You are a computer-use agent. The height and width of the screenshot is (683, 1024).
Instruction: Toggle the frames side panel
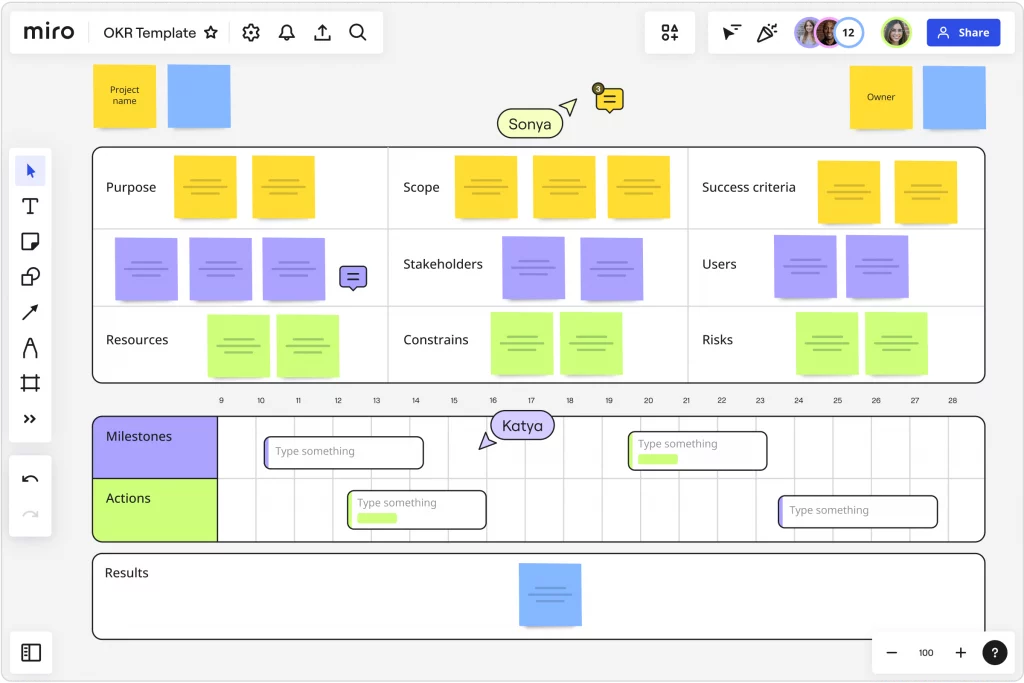pos(31,653)
